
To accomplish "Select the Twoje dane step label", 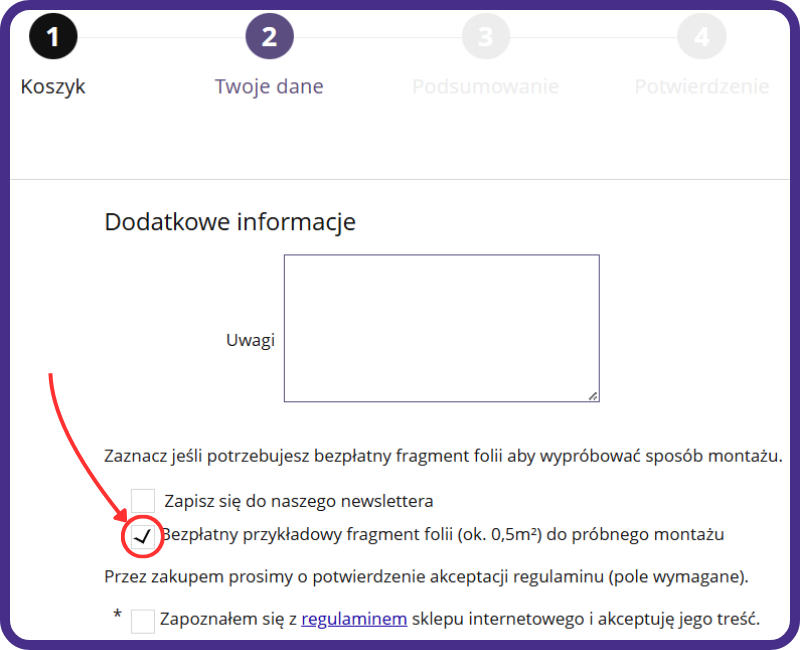I will [x=269, y=87].
